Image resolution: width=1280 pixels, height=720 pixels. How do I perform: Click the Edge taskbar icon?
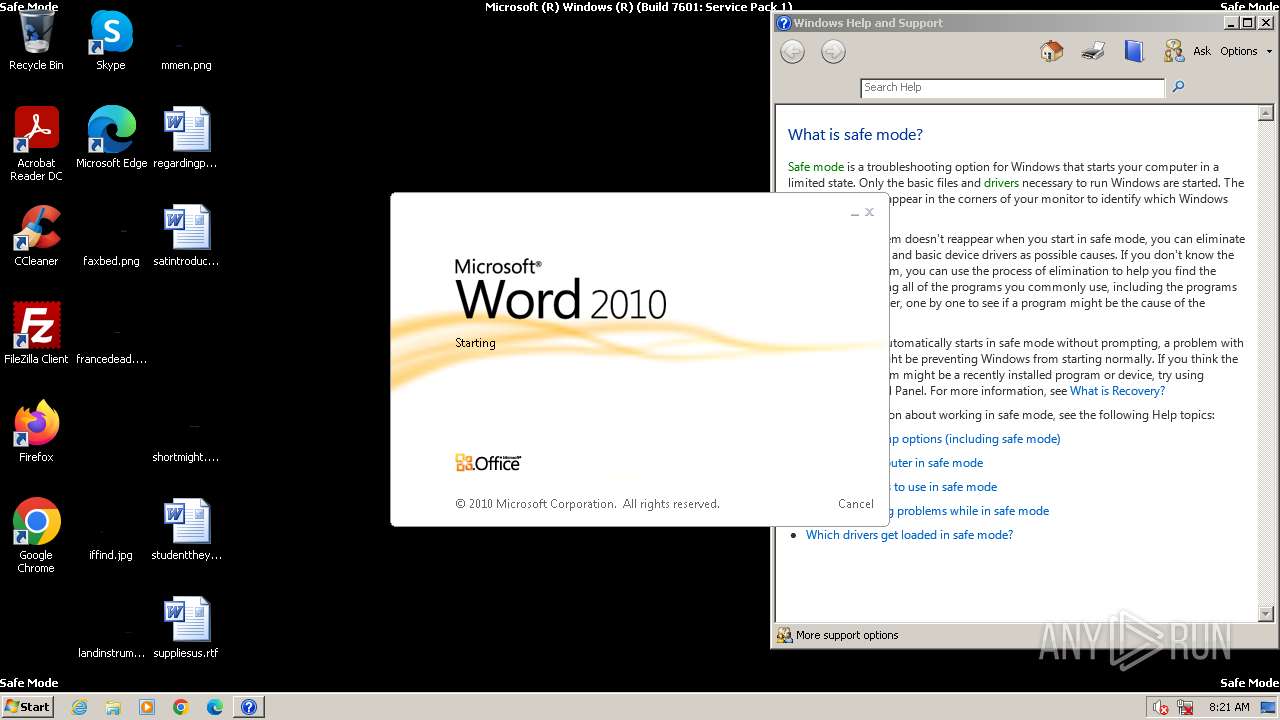(215, 707)
